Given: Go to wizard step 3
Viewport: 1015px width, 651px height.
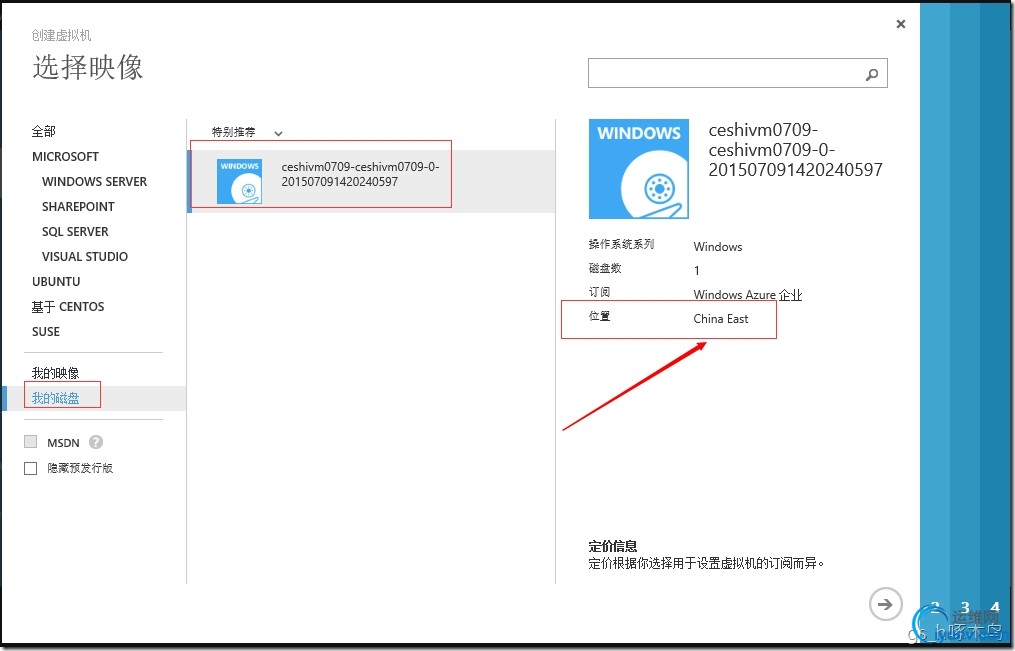Looking at the screenshot, I should pyautogui.click(x=965, y=608).
